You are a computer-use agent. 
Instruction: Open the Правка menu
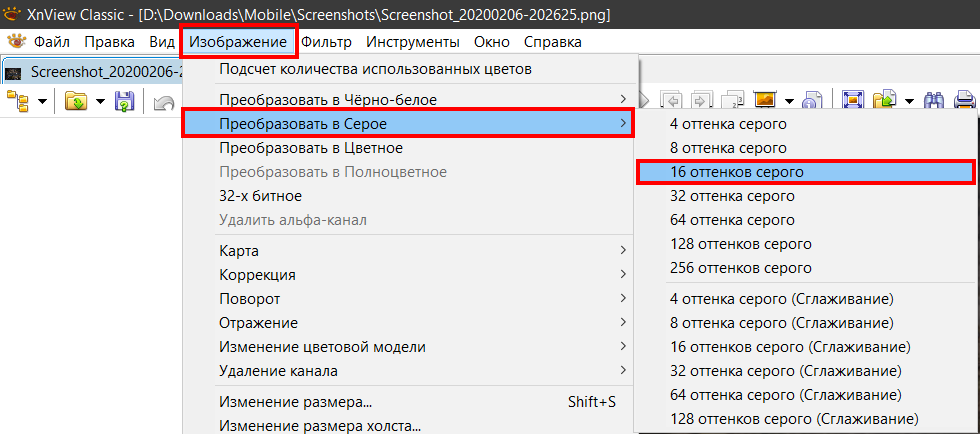(x=109, y=43)
